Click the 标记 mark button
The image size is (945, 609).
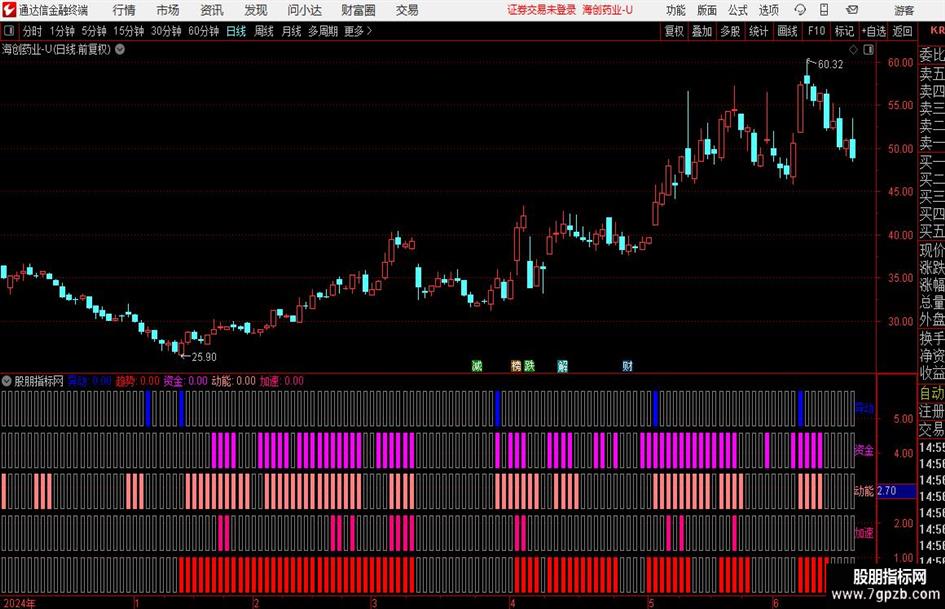click(844, 31)
